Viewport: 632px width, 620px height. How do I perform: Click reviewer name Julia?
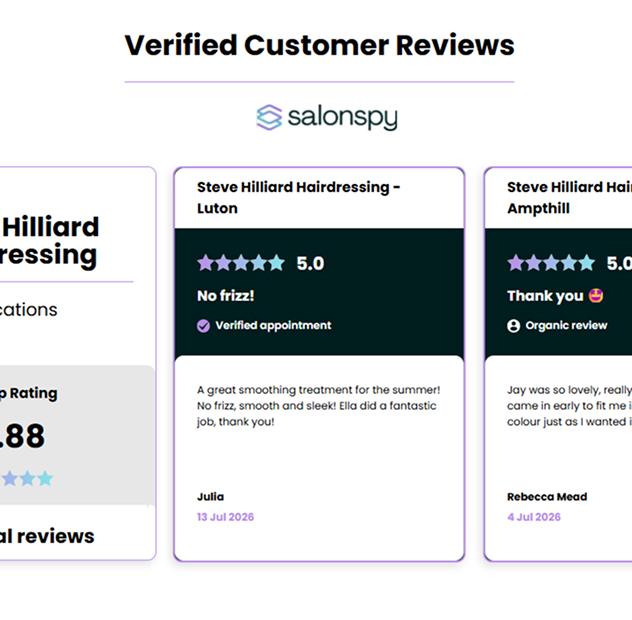pyautogui.click(x=210, y=497)
